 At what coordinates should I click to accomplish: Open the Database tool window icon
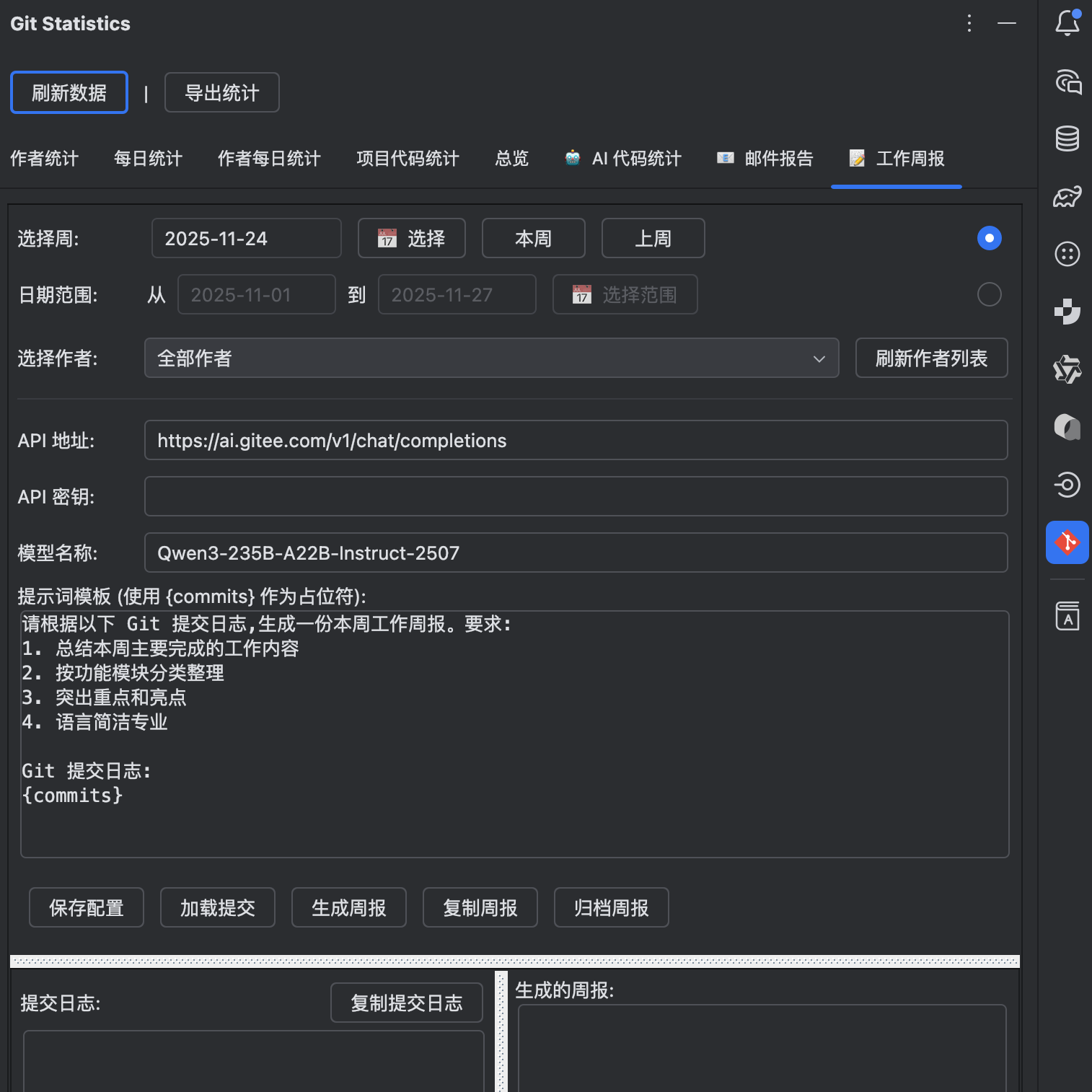1067,138
